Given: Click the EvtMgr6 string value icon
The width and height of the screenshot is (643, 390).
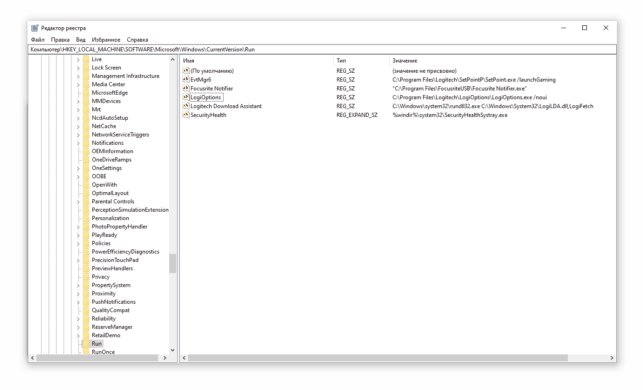Looking at the screenshot, I should click(x=186, y=80).
